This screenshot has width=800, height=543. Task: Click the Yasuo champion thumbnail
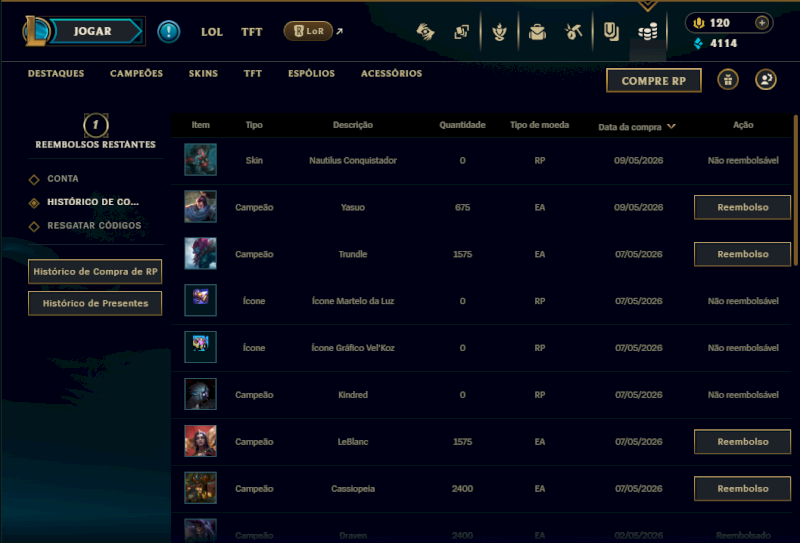pyautogui.click(x=201, y=207)
